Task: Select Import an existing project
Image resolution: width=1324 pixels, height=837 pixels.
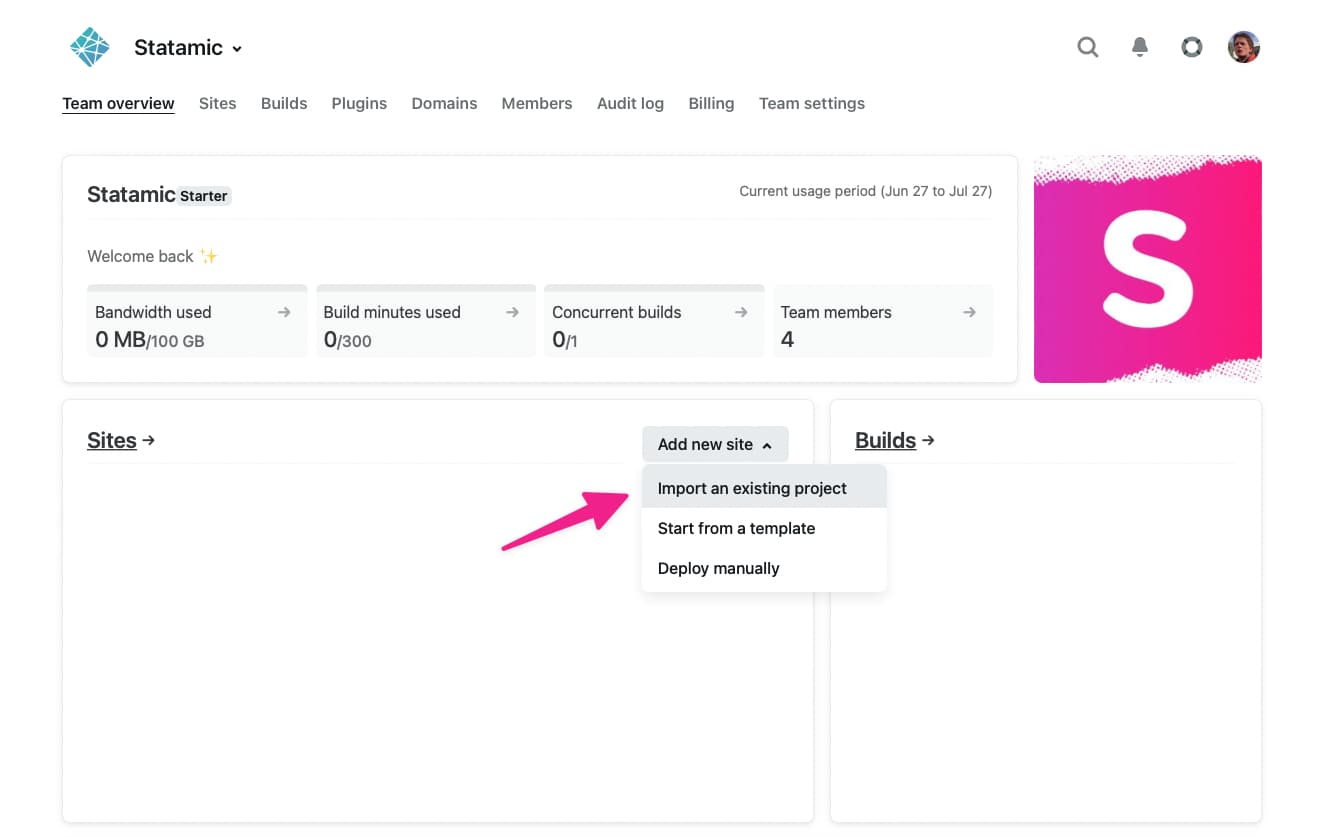Action: pos(751,488)
